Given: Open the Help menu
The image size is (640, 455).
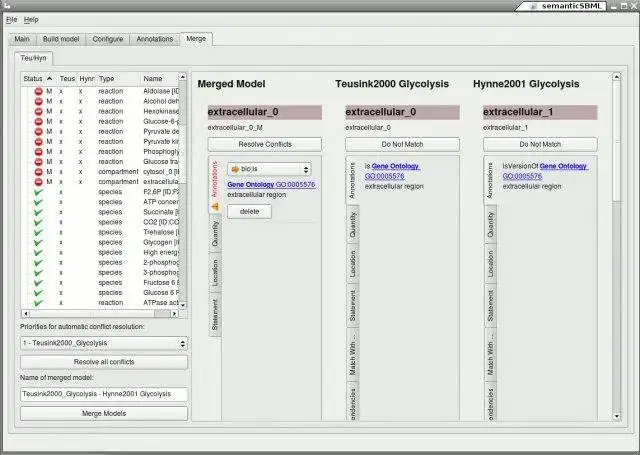Looking at the screenshot, I should pyautogui.click(x=31, y=20).
